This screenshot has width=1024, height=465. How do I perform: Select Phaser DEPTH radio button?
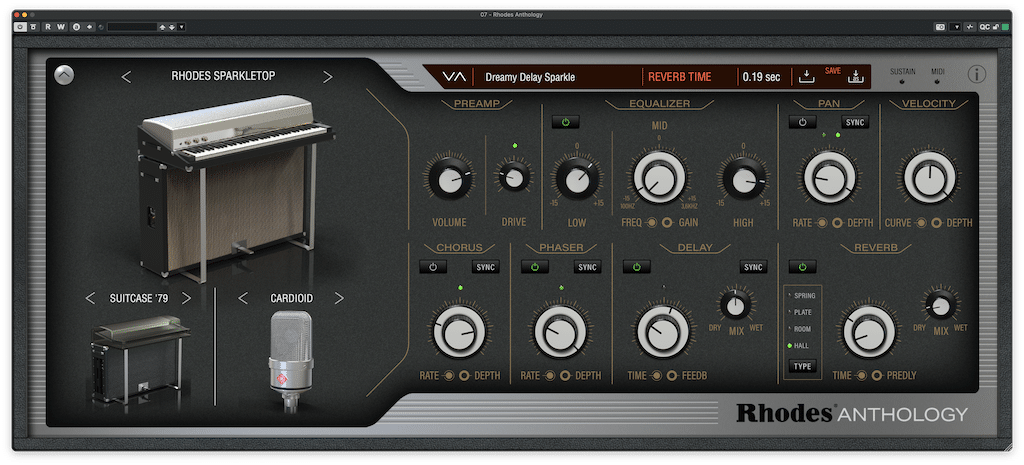point(565,376)
